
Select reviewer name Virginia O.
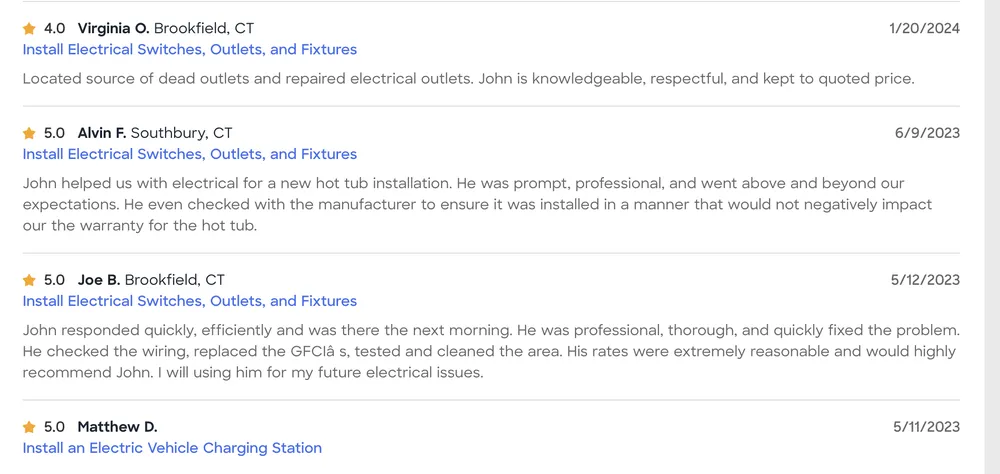click(x=113, y=28)
